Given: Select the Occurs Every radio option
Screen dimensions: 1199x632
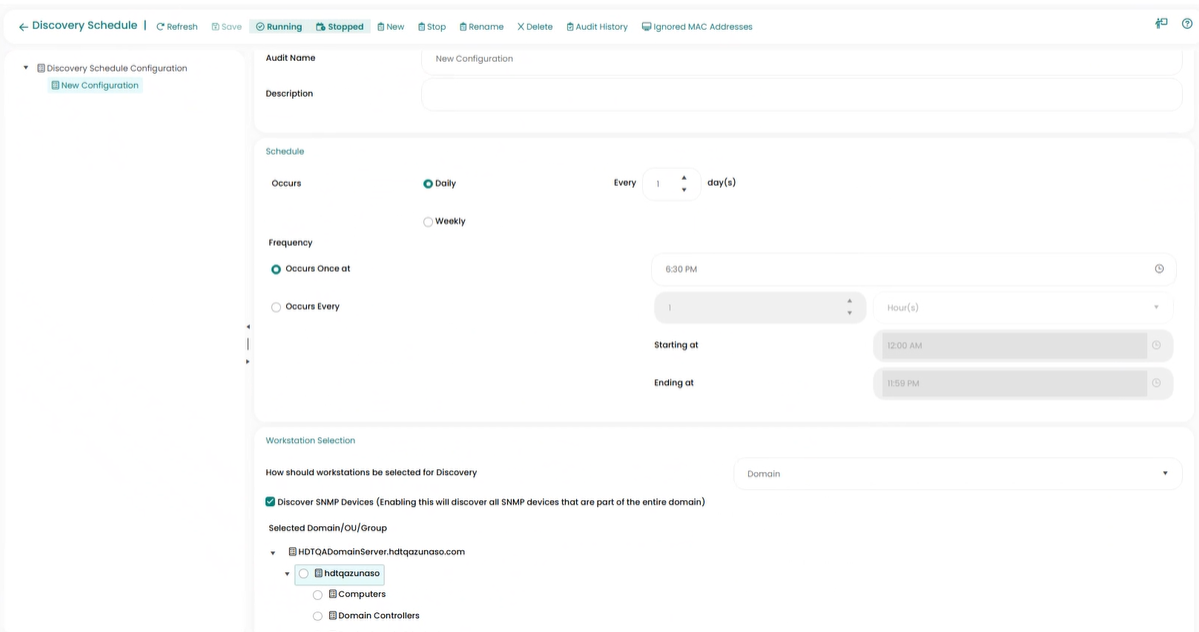Looking at the screenshot, I should point(276,307).
